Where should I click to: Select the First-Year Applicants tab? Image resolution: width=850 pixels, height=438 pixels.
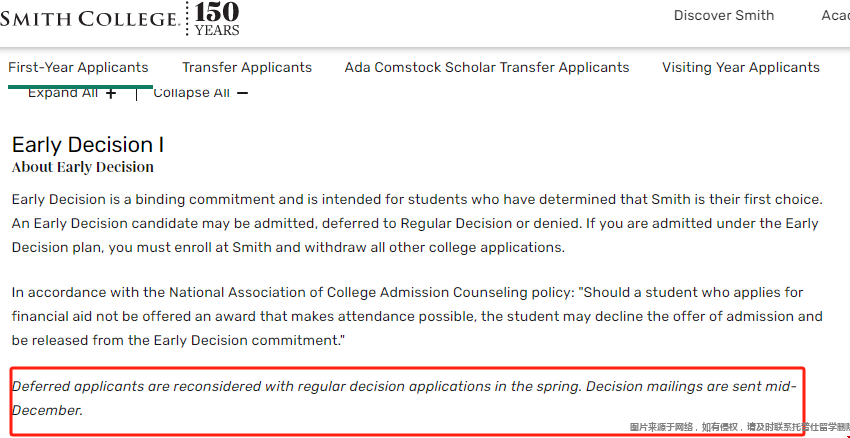(x=78, y=68)
